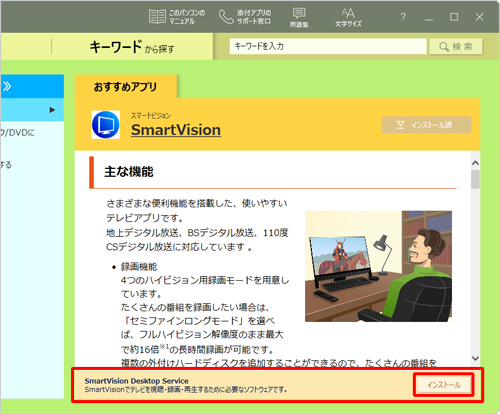
Task: Click the SmartVision app icon
Action: coord(106,125)
